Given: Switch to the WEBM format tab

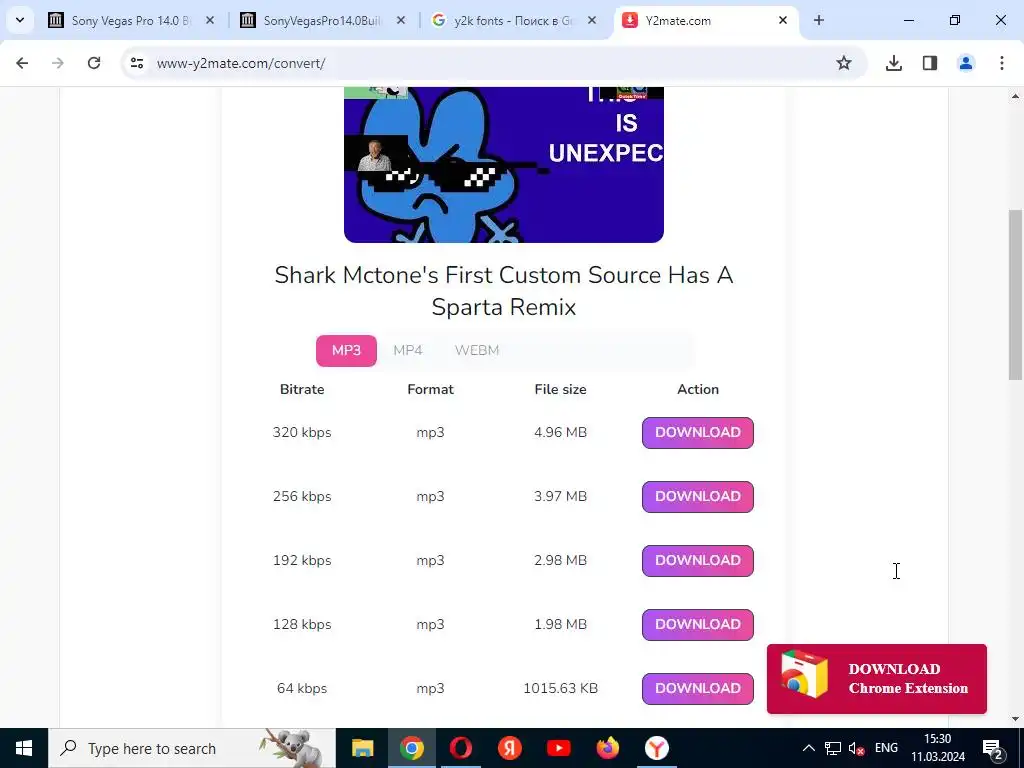Looking at the screenshot, I should pyautogui.click(x=477, y=351).
